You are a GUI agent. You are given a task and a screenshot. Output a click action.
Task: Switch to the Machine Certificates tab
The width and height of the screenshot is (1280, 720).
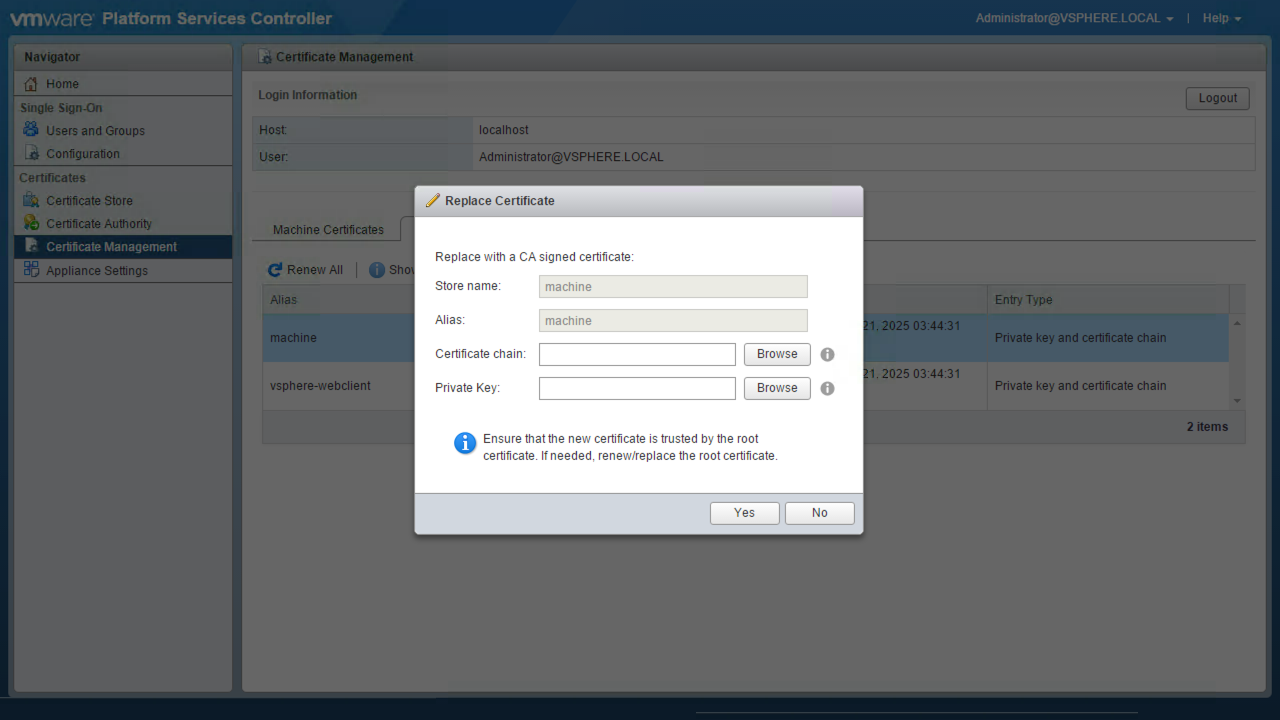(328, 229)
